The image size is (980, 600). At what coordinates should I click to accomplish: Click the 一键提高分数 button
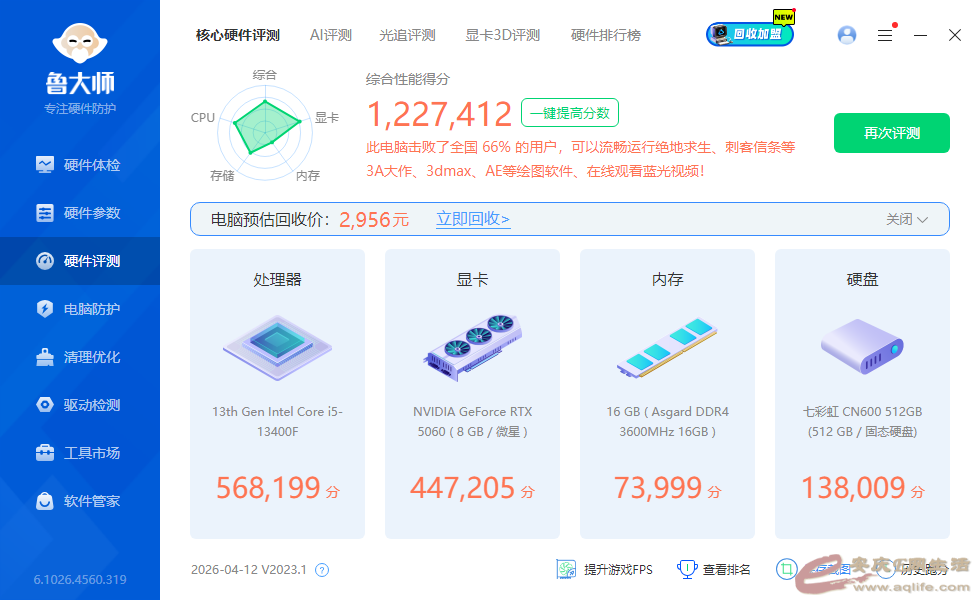569,113
